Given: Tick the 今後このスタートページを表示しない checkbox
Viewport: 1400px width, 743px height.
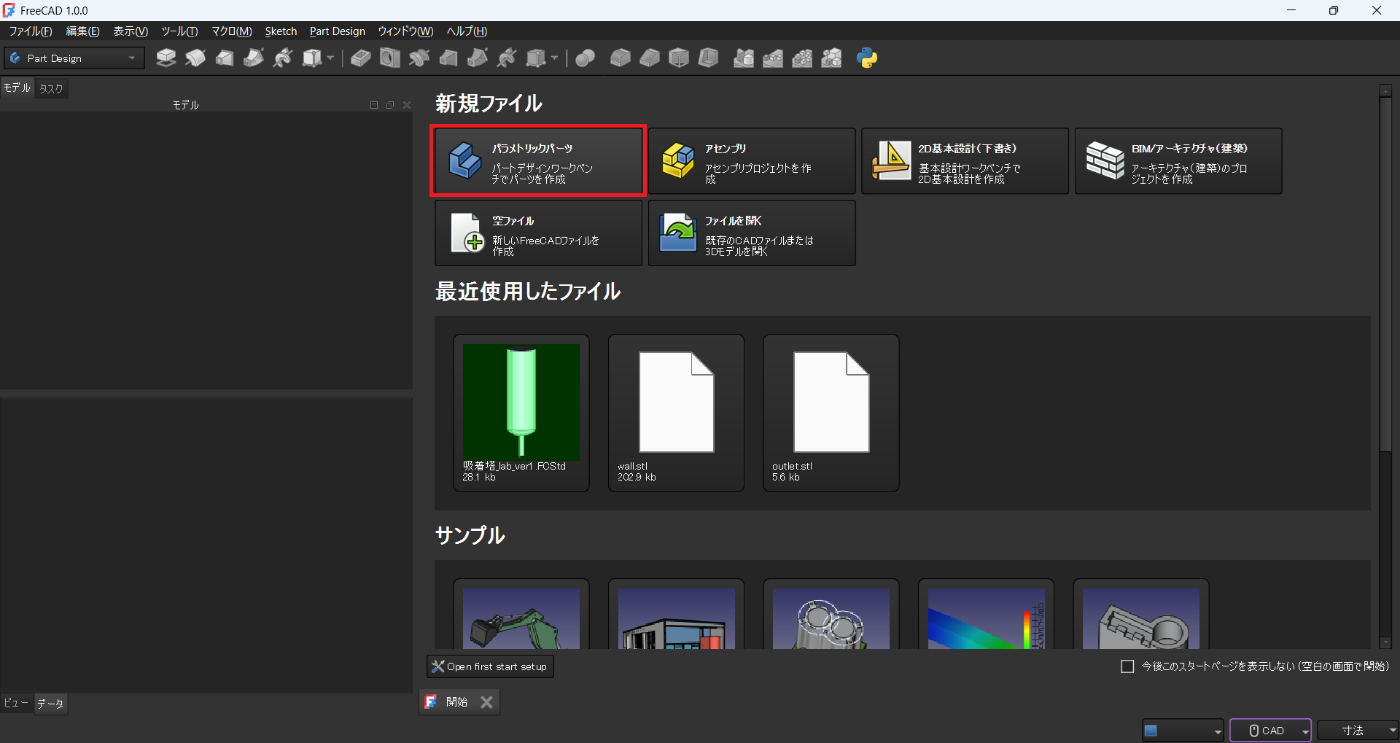Looking at the screenshot, I should [1127, 666].
